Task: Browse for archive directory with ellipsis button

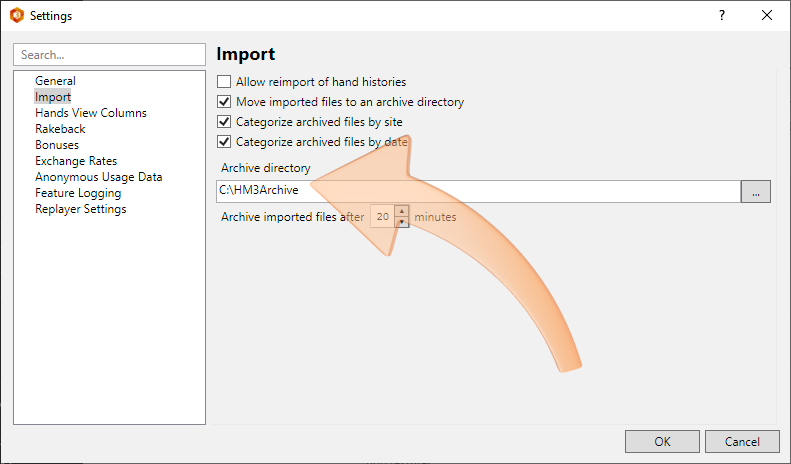Action: (755, 192)
